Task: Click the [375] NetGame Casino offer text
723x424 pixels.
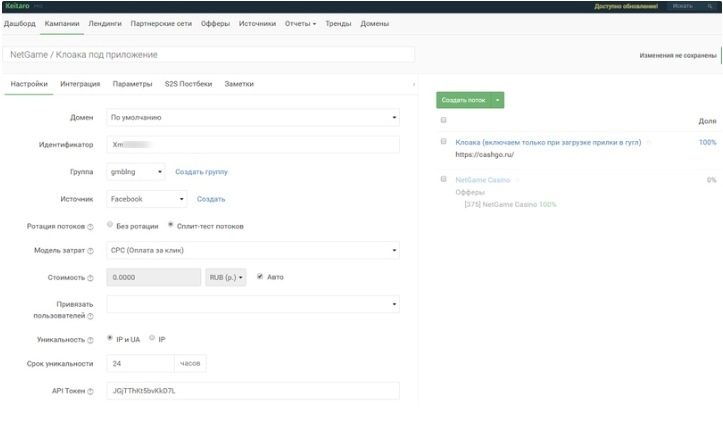Action: 501,205
